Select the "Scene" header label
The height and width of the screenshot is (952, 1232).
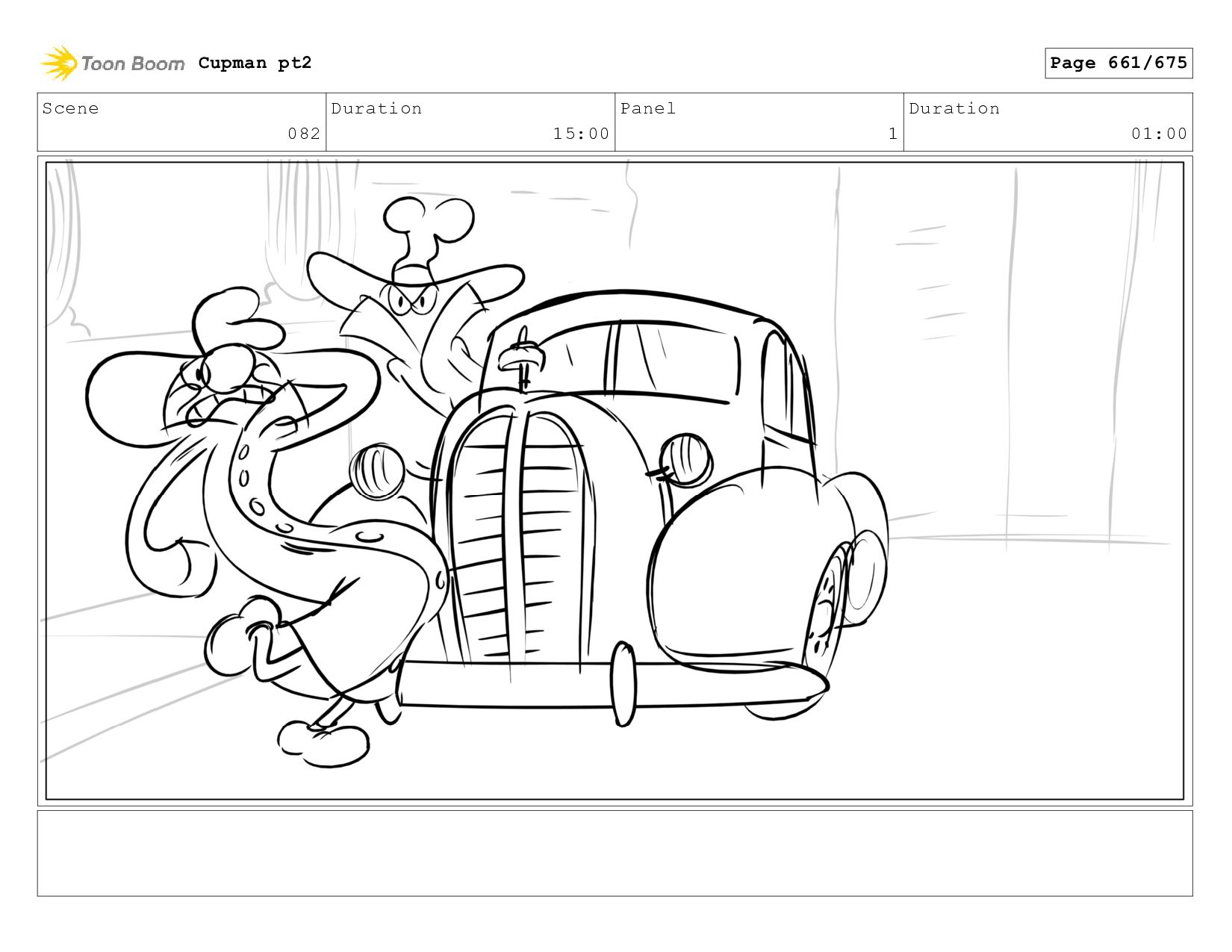tap(70, 108)
